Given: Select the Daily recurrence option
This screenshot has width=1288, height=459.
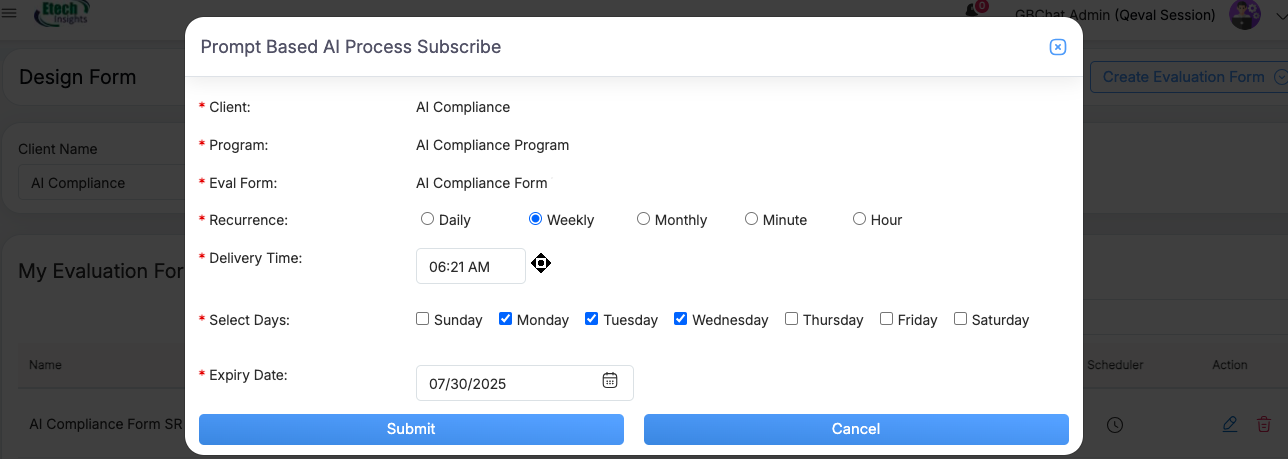Looking at the screenshot, I should [428, 219].
